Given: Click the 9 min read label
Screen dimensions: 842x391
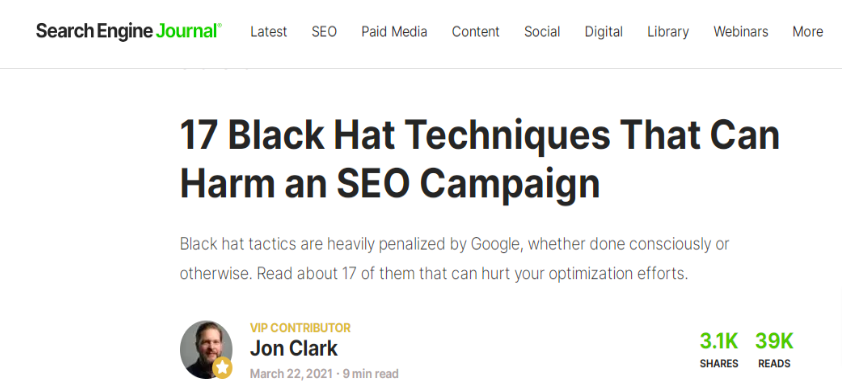Looking at the screenshot, I should pyautogui.click(x=371, y=374).
